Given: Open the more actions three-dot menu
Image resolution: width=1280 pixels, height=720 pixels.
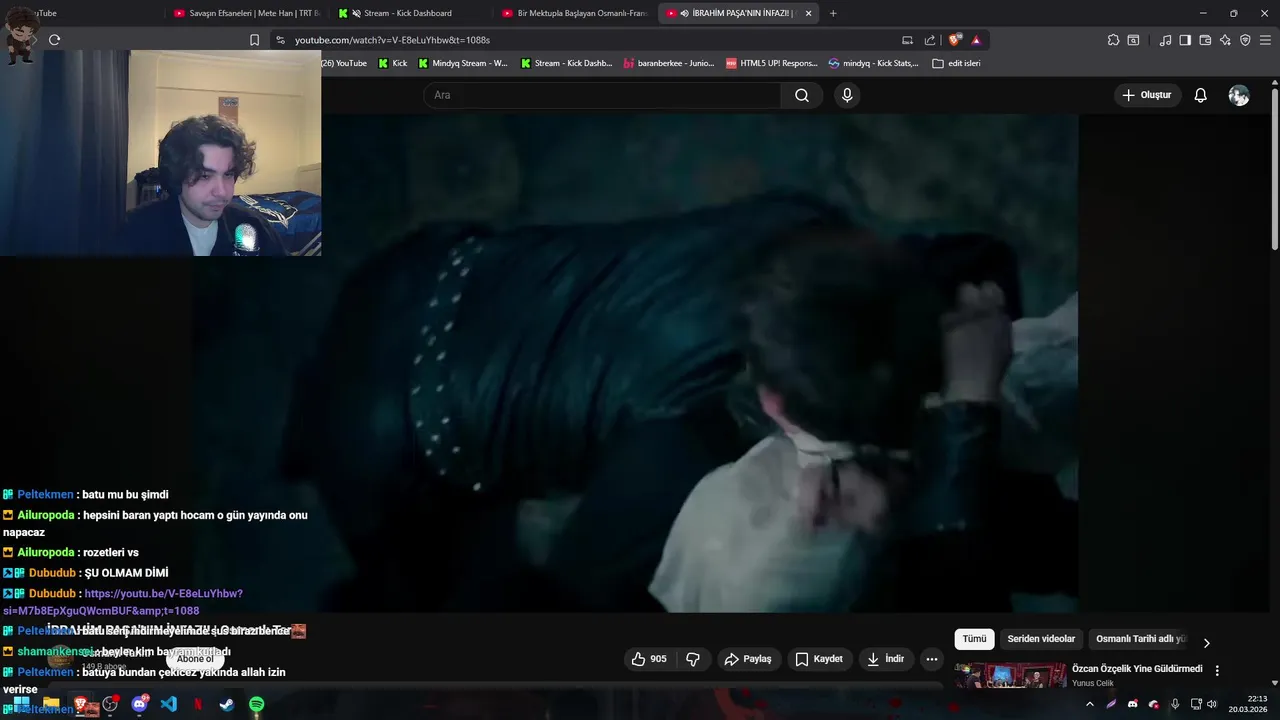Looking at the screenshot, I should (x=932, y=659).
